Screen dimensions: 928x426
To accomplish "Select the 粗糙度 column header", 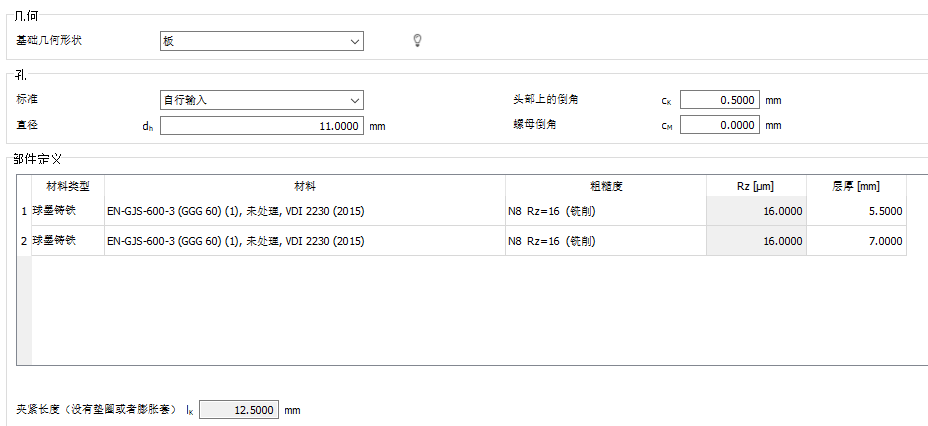I will tap(605, 186).
